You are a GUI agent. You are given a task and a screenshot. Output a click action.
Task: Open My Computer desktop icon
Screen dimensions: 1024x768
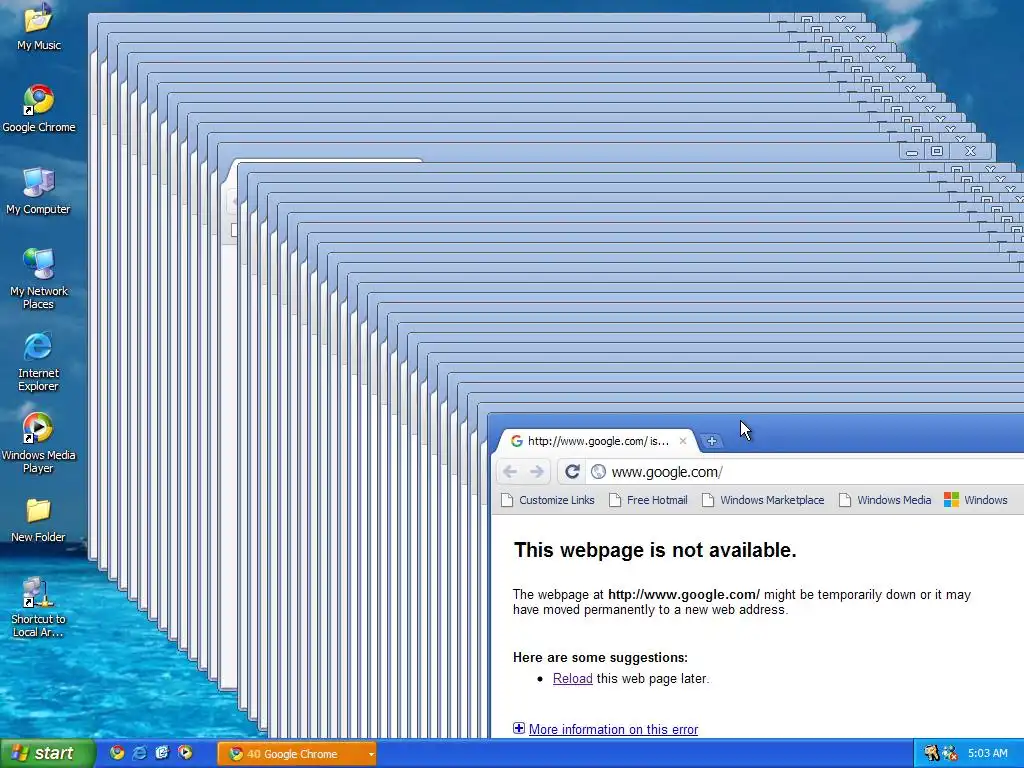point(39,191)
